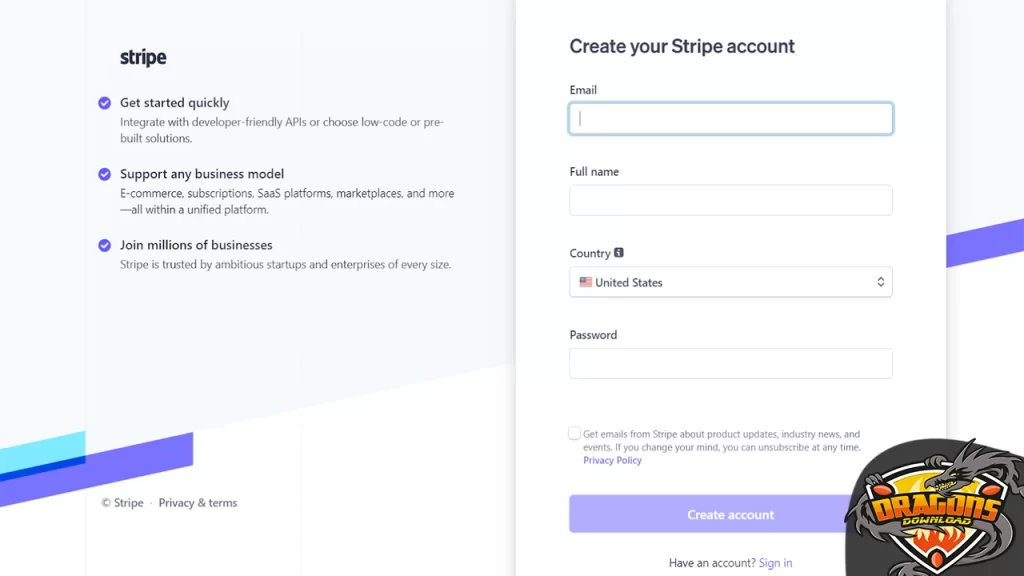Select the Password input field
Viewport: 1024px width, 576px height.
coord(730,363)
